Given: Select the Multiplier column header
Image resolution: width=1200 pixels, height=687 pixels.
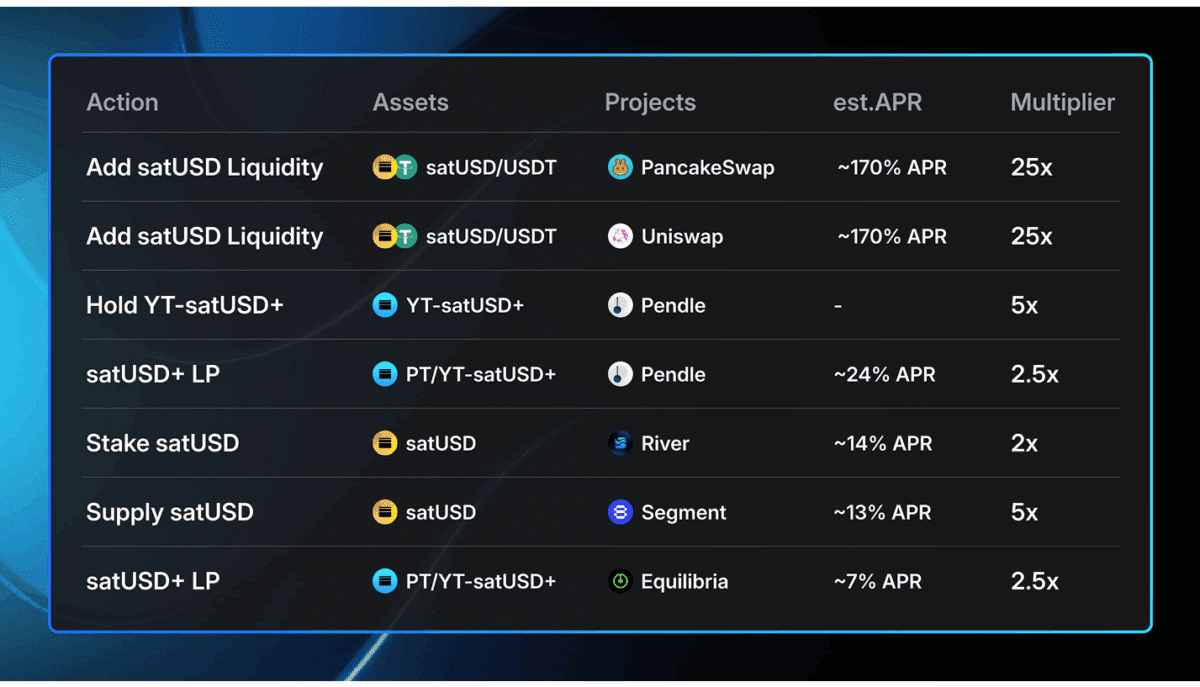Looking at the screenshot, I should pos(1062,102).
